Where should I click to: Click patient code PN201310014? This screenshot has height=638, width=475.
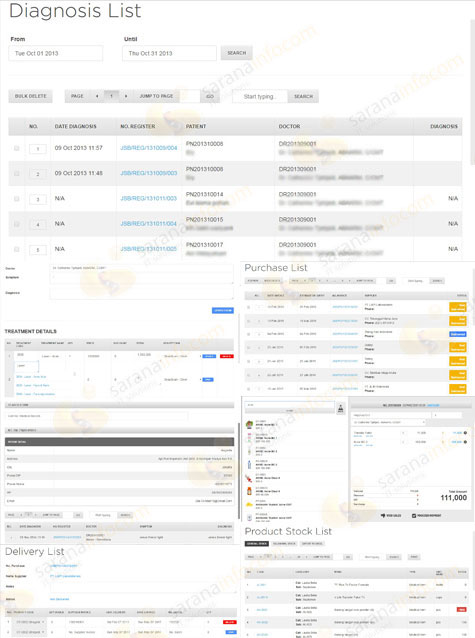(204, 194)
